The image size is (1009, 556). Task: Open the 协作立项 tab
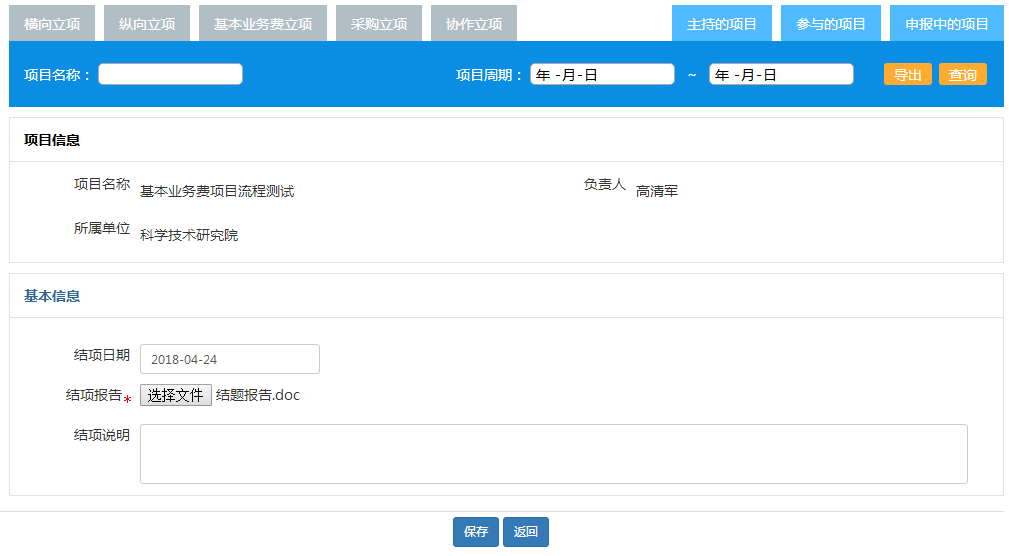coord(474,24)
